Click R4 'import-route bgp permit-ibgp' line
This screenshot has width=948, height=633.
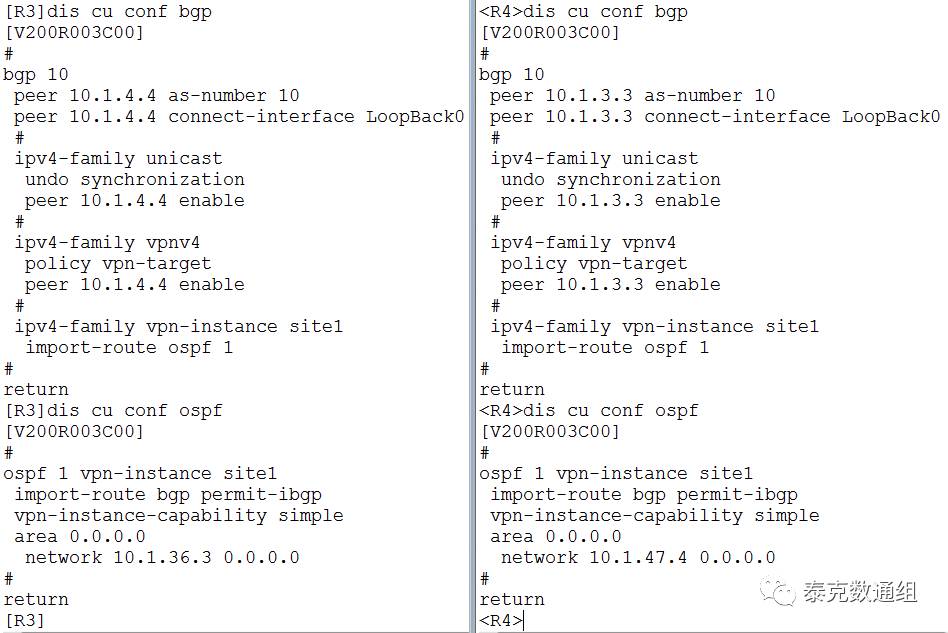pyautogui.click(x=644, y=495)
